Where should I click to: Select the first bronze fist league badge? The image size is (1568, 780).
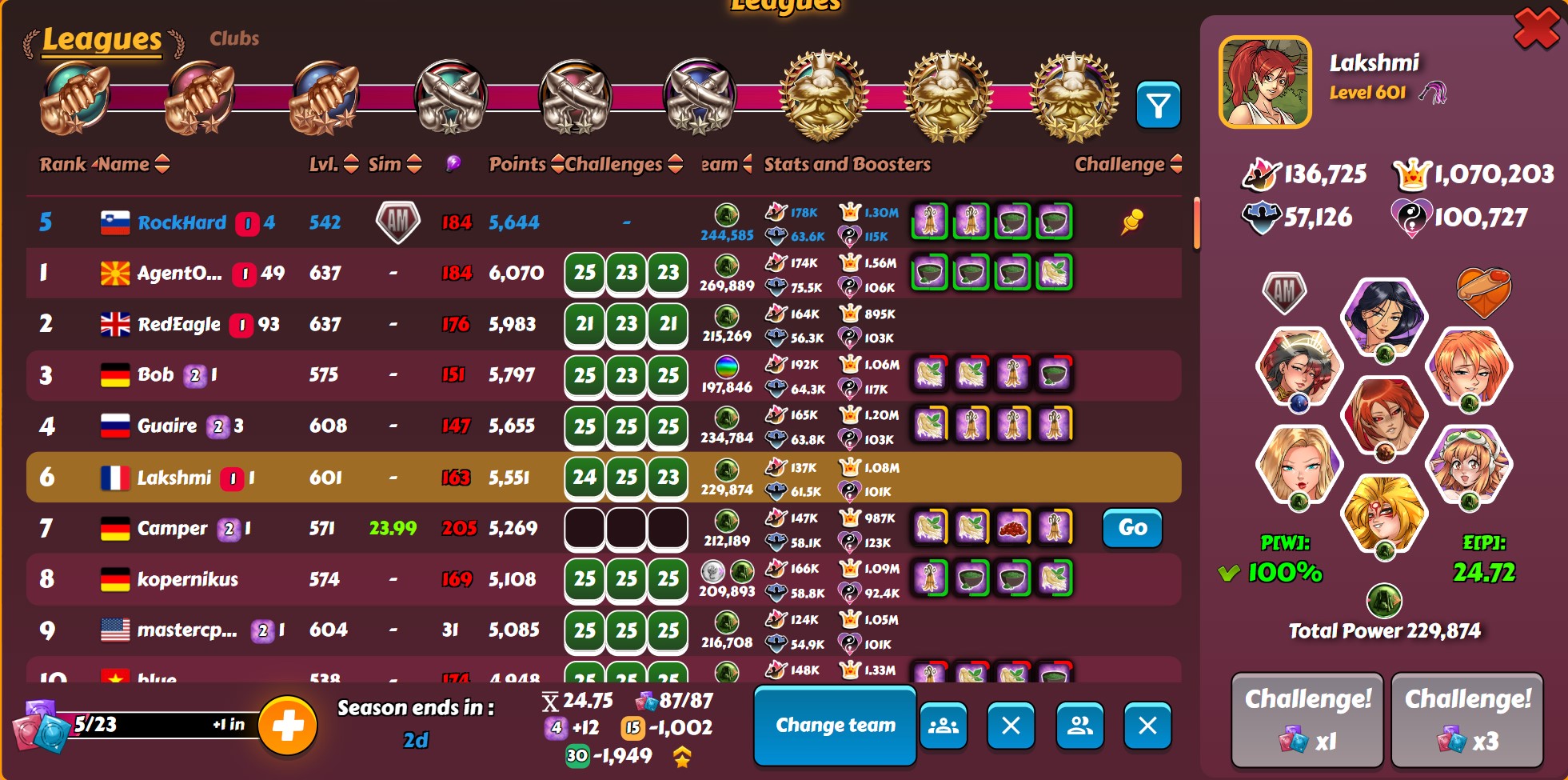[x=76, y=99]
